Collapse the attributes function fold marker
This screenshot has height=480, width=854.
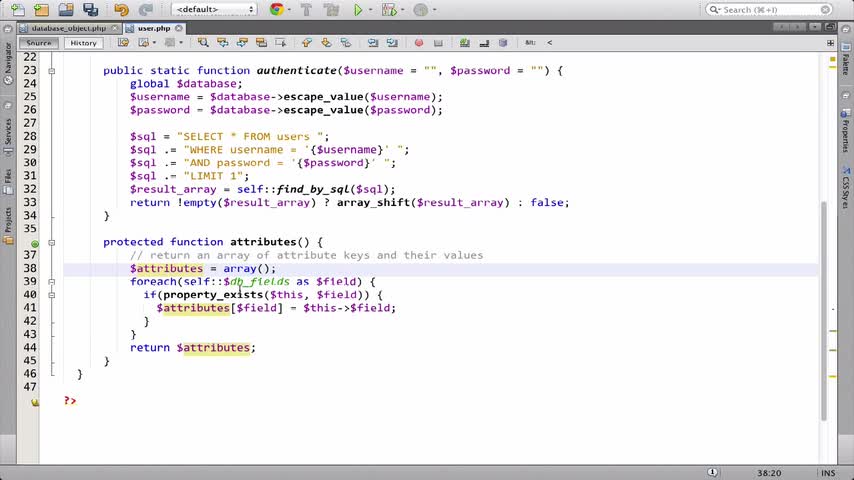pos(52,242)
